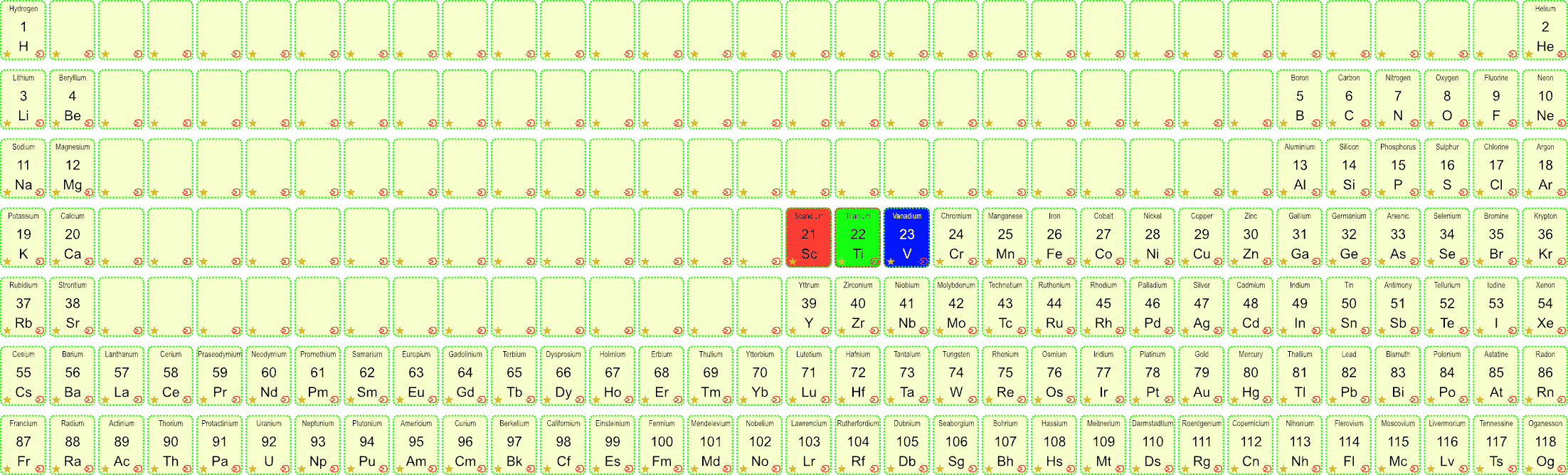Select the Xenon element card
1568x475 pixels.
point(1545,307)
